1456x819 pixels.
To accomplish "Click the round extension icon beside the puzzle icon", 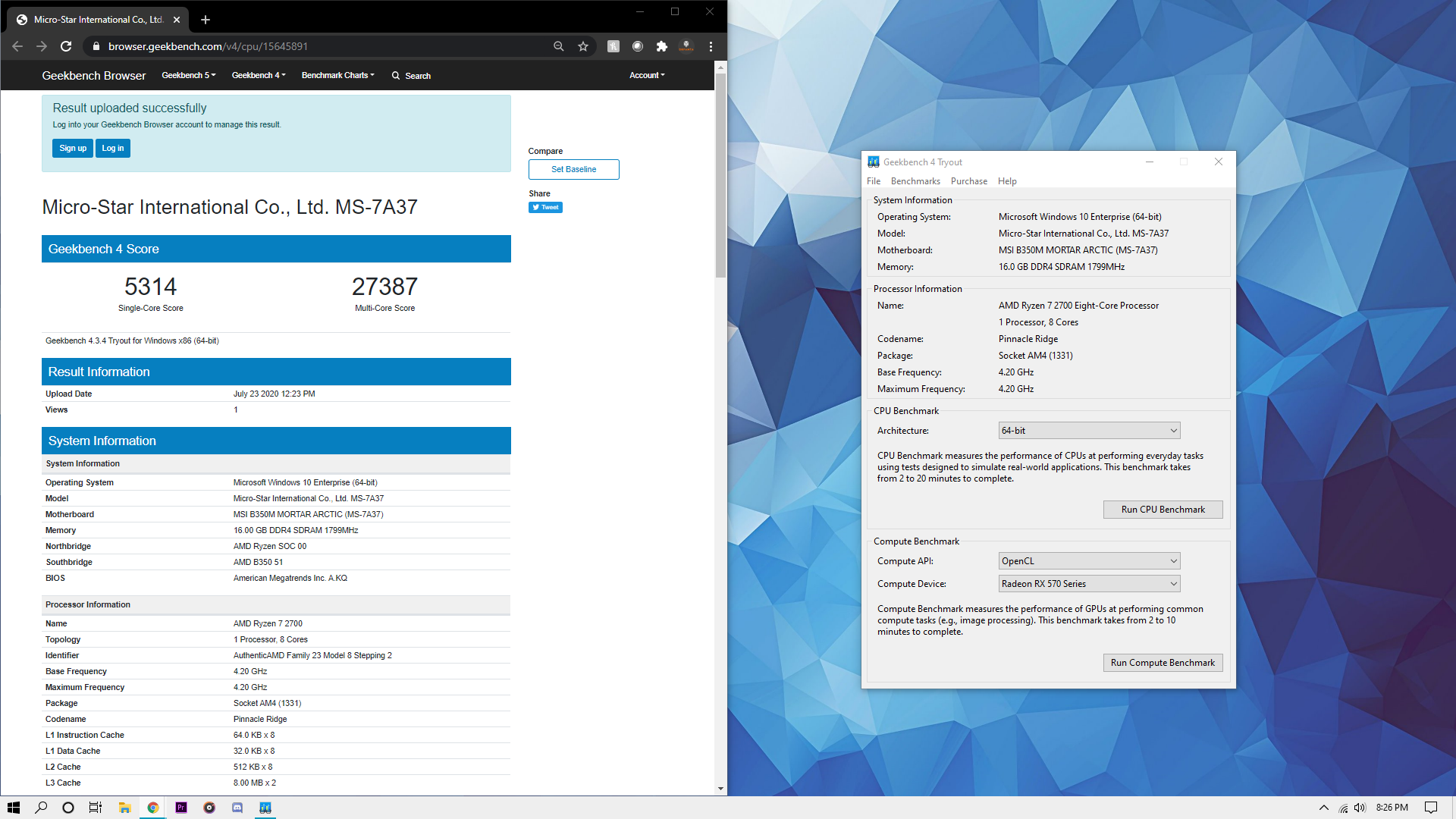I will (638, 46).
